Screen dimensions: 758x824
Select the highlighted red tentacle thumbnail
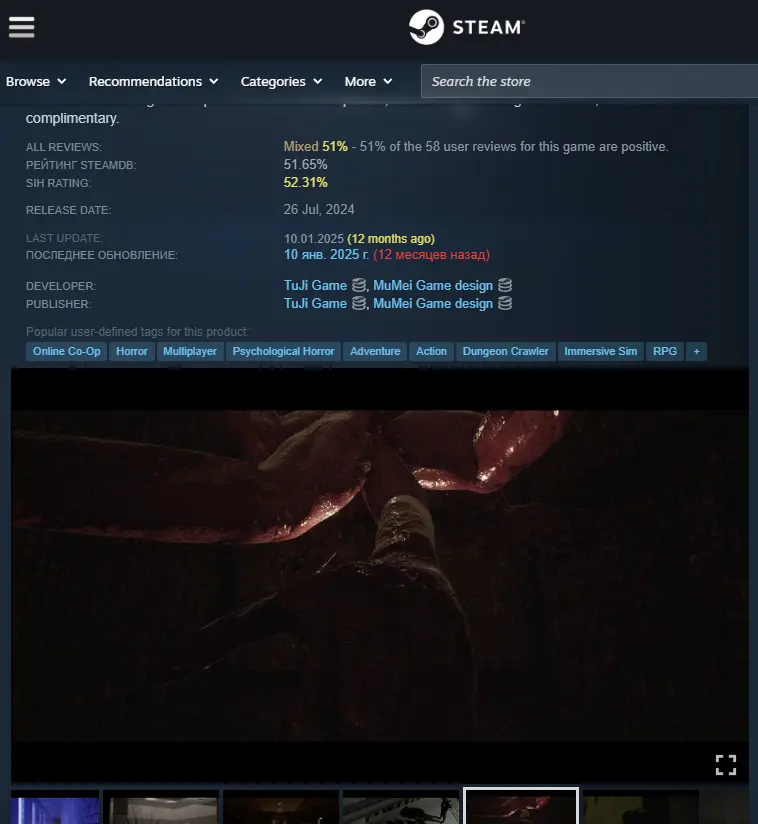coord(520,806)
